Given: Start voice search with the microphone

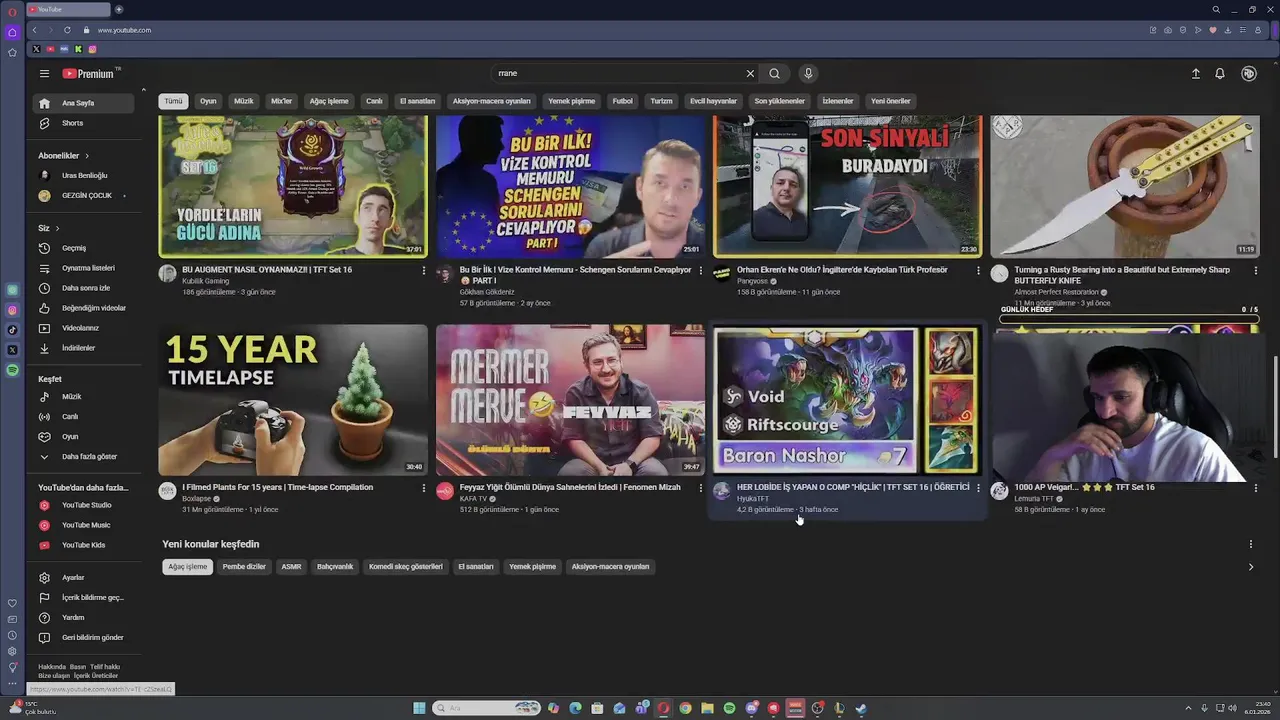Looking at the screenshot, I should 808,73.
